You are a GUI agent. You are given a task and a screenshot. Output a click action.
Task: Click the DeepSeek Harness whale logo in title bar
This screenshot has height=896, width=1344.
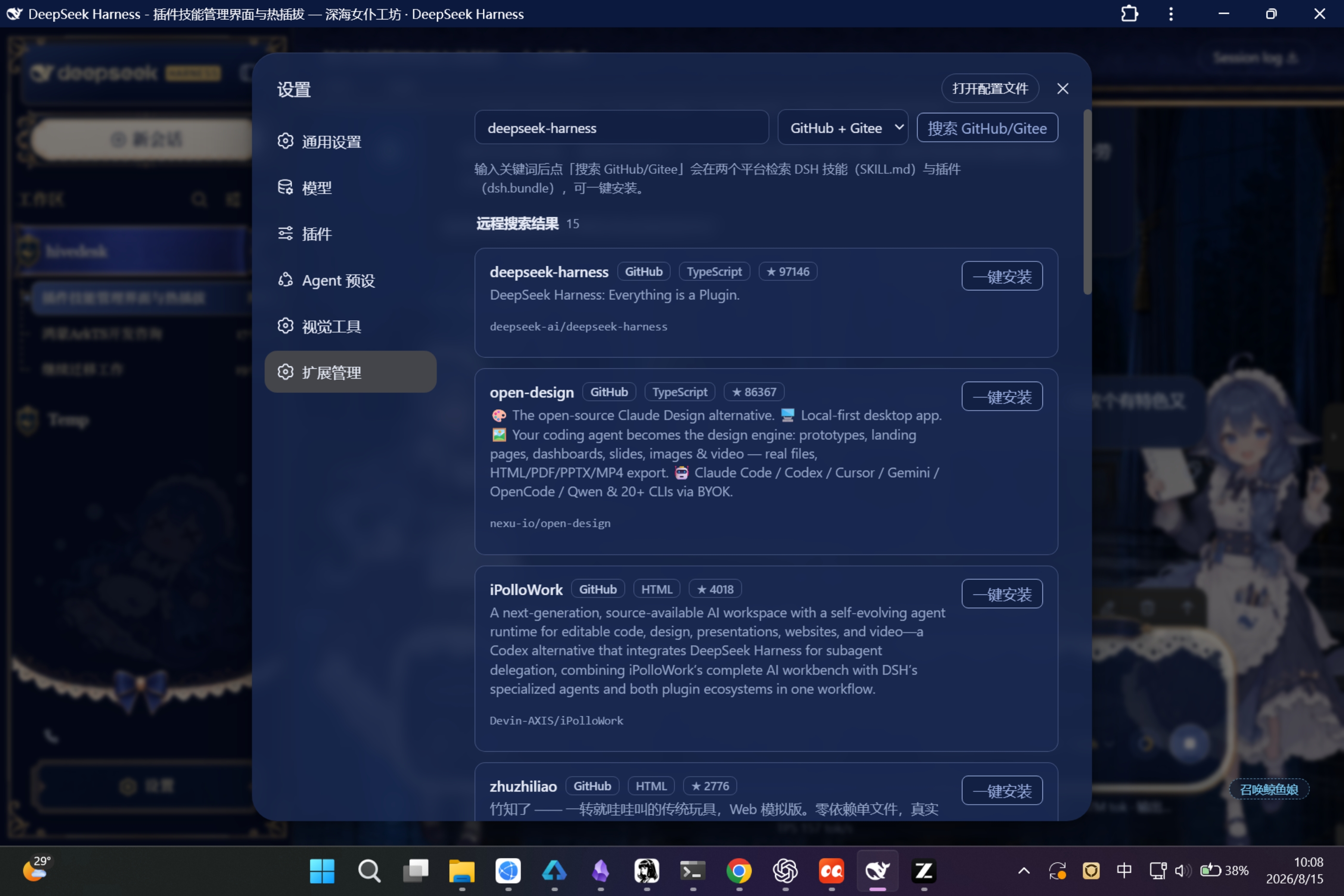coord(14,14)
